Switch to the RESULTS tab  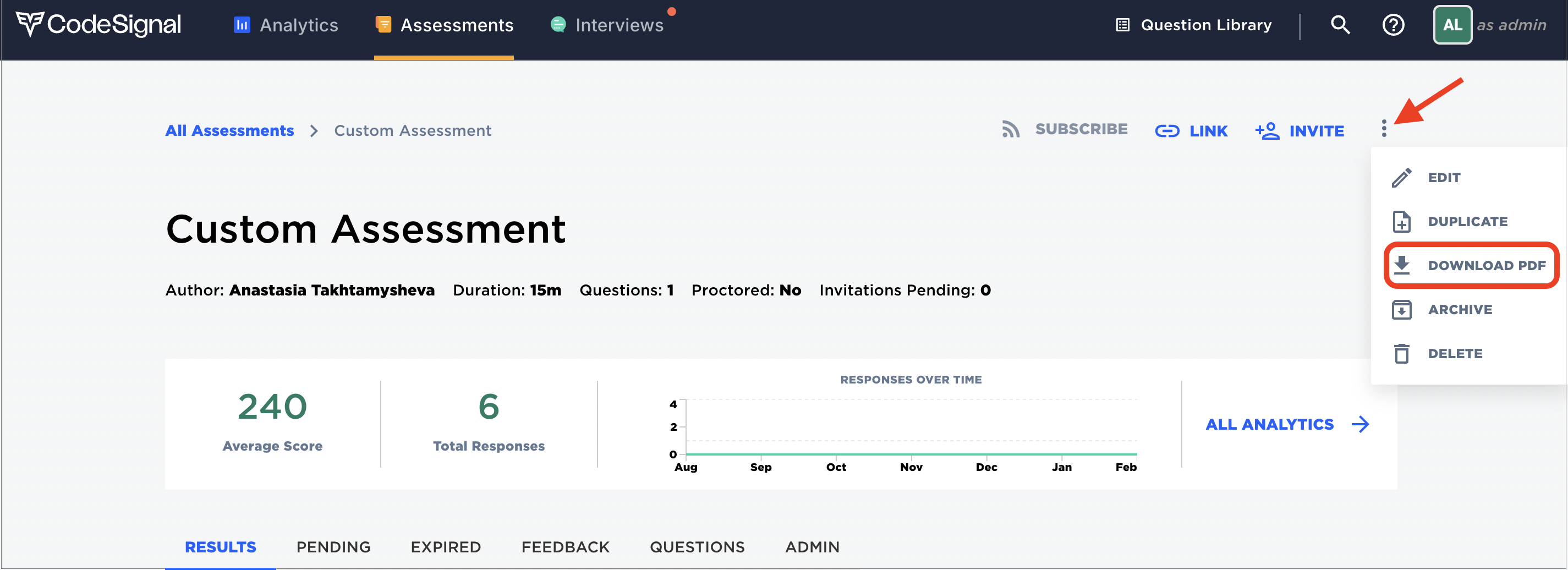(x=221, y=547)
